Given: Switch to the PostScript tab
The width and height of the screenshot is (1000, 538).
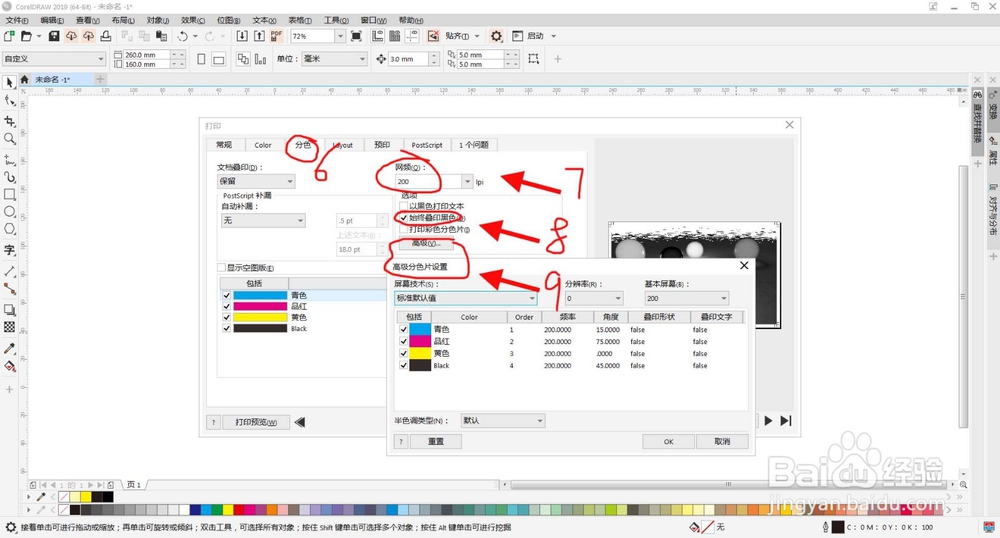Looking at the screenshot, I should coord(427,145).
